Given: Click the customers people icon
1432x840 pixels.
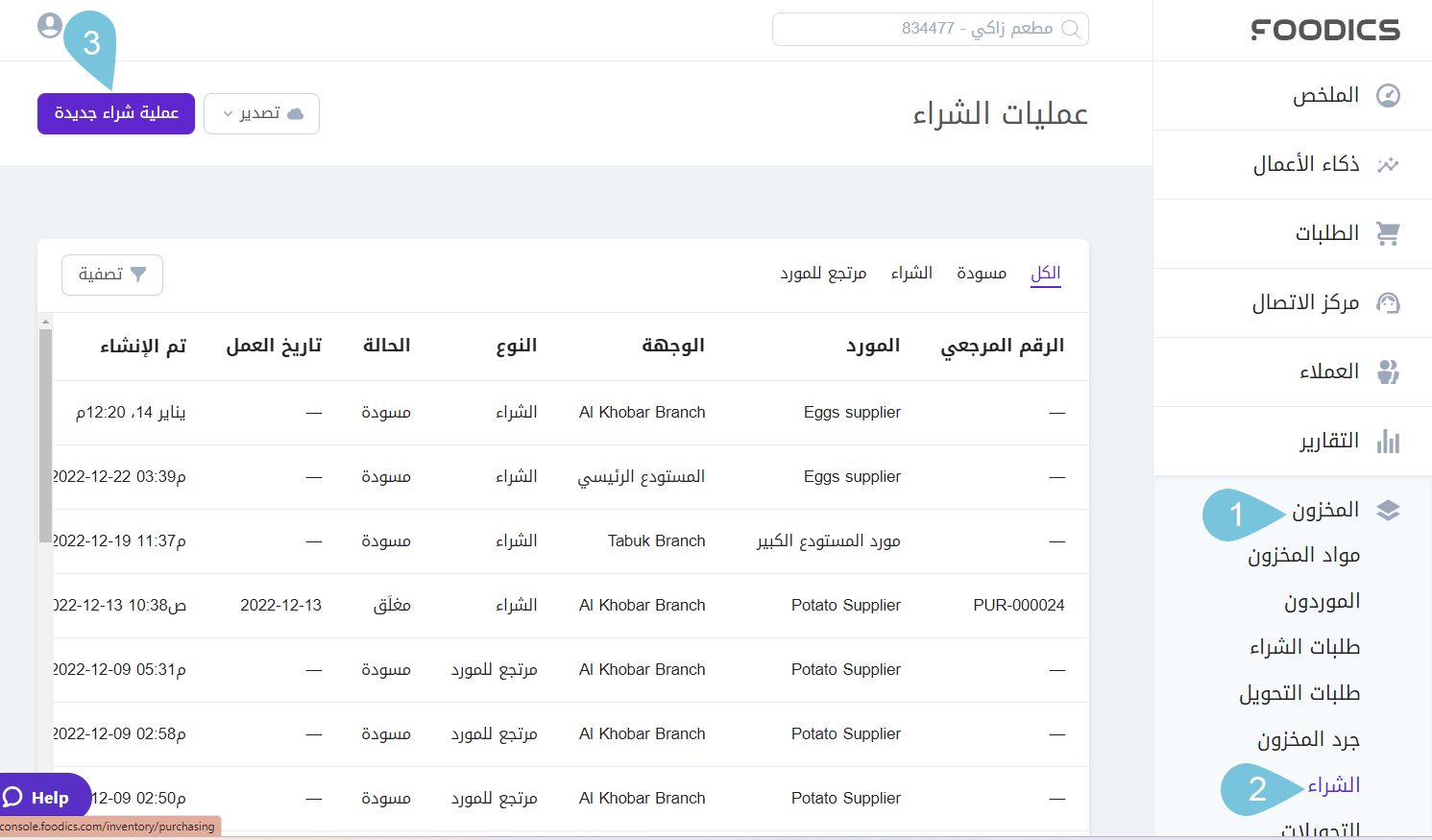Looking at the screenshot, I should point(1388,372).
